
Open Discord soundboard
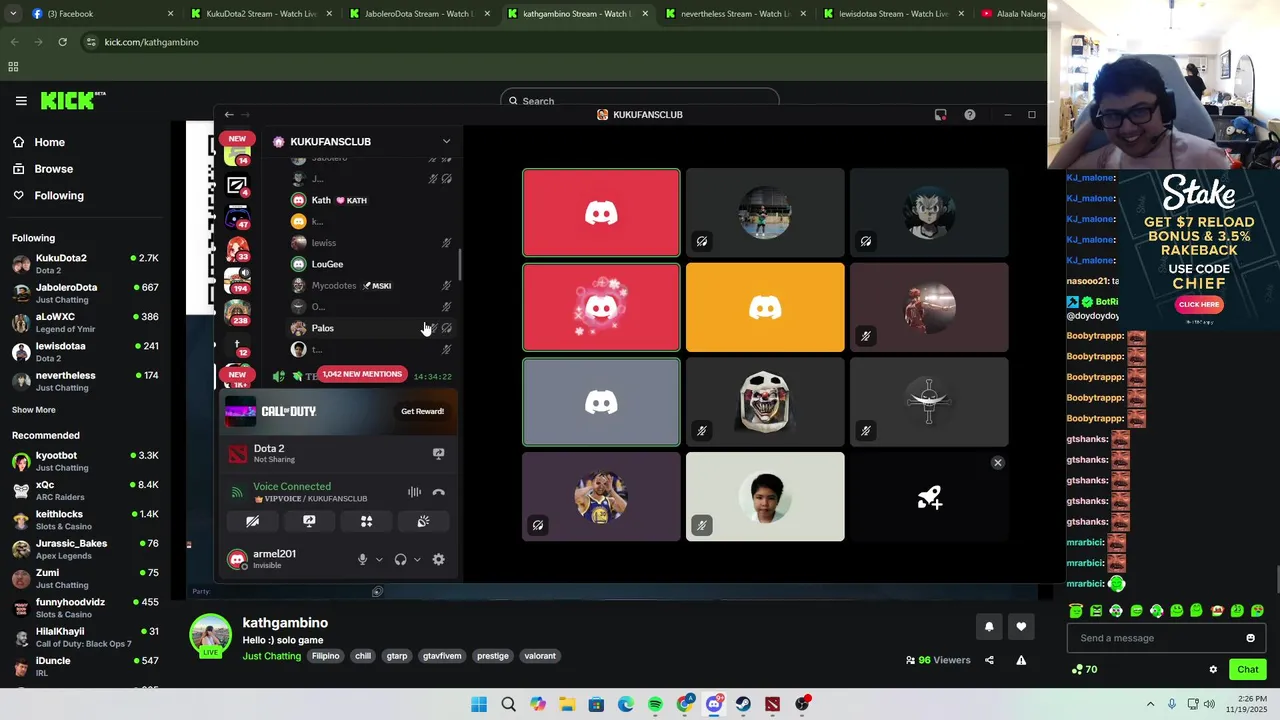tap(423, 521)
